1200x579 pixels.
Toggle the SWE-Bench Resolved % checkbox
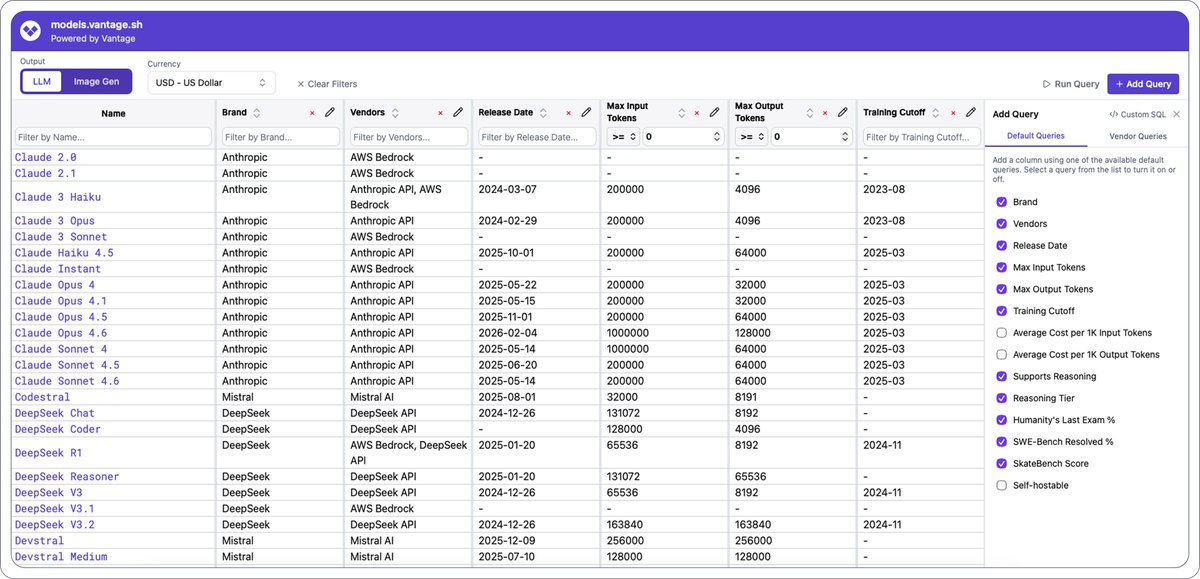point(1001,441)
